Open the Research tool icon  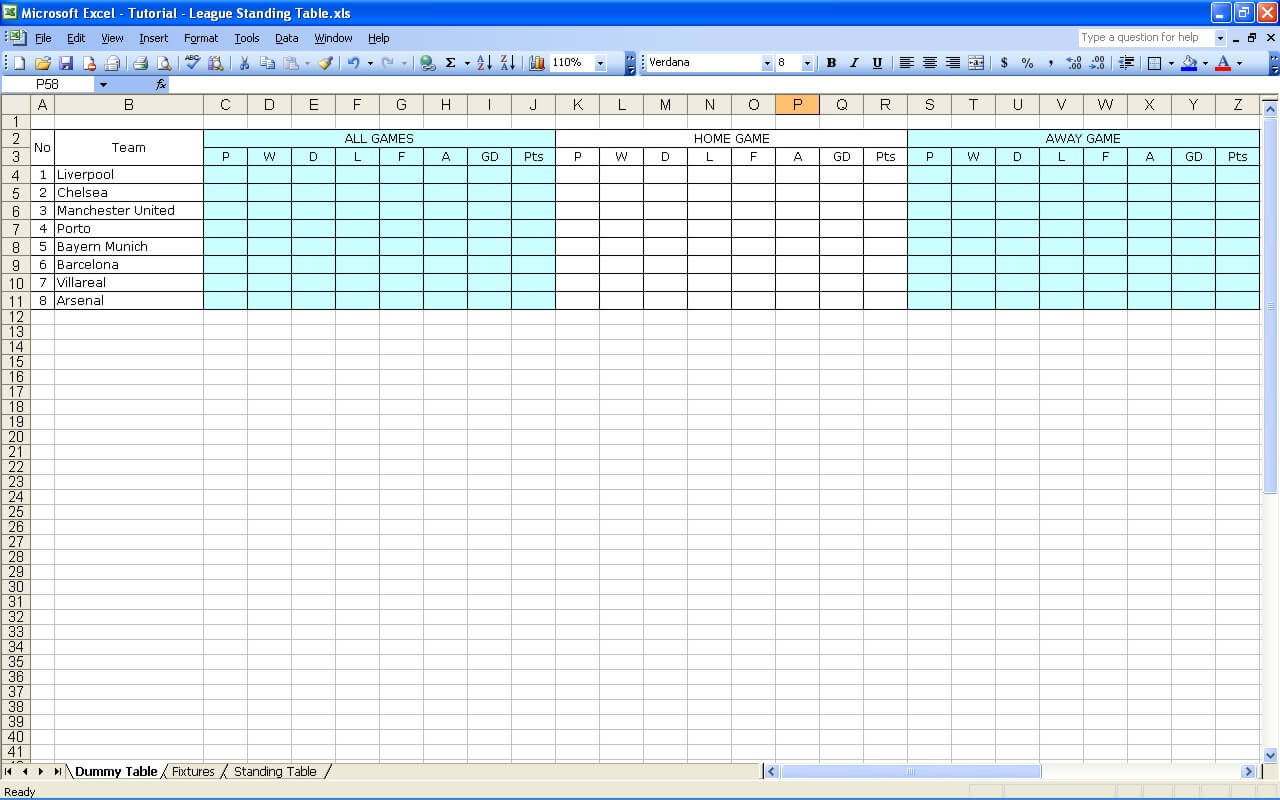[215, 63]
